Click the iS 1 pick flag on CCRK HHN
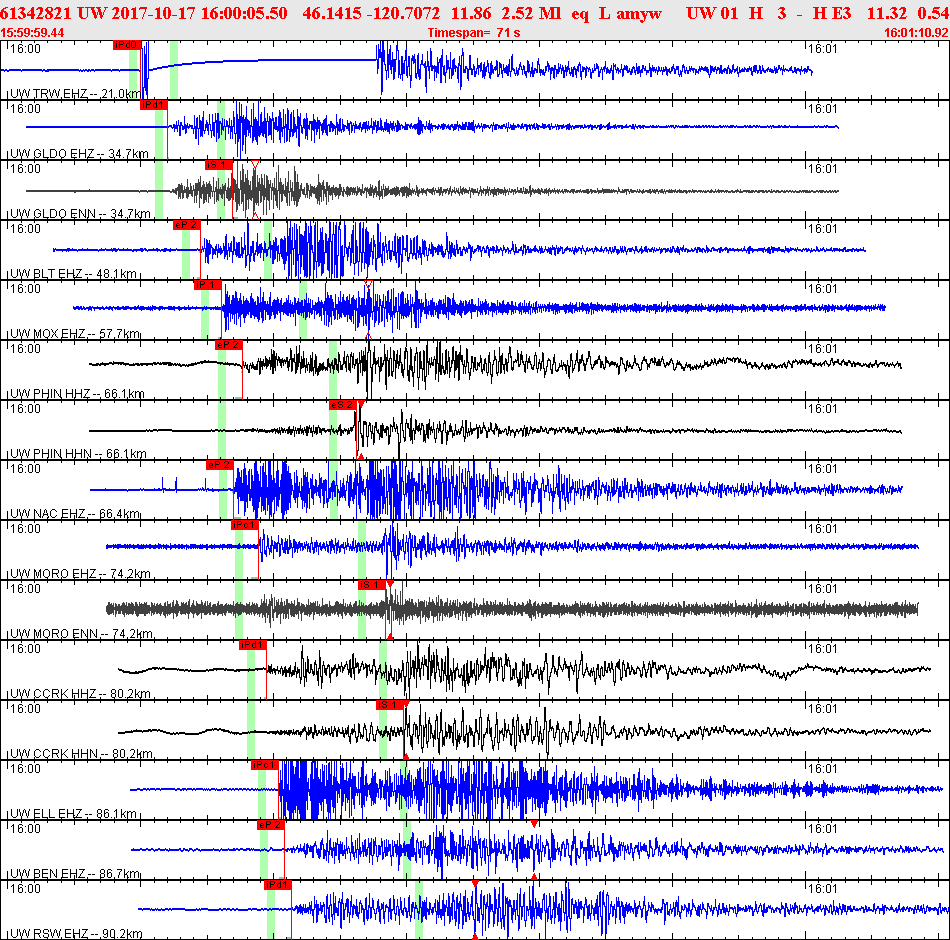This screenshot has width=950, height=940. click(x=390, y=705)
